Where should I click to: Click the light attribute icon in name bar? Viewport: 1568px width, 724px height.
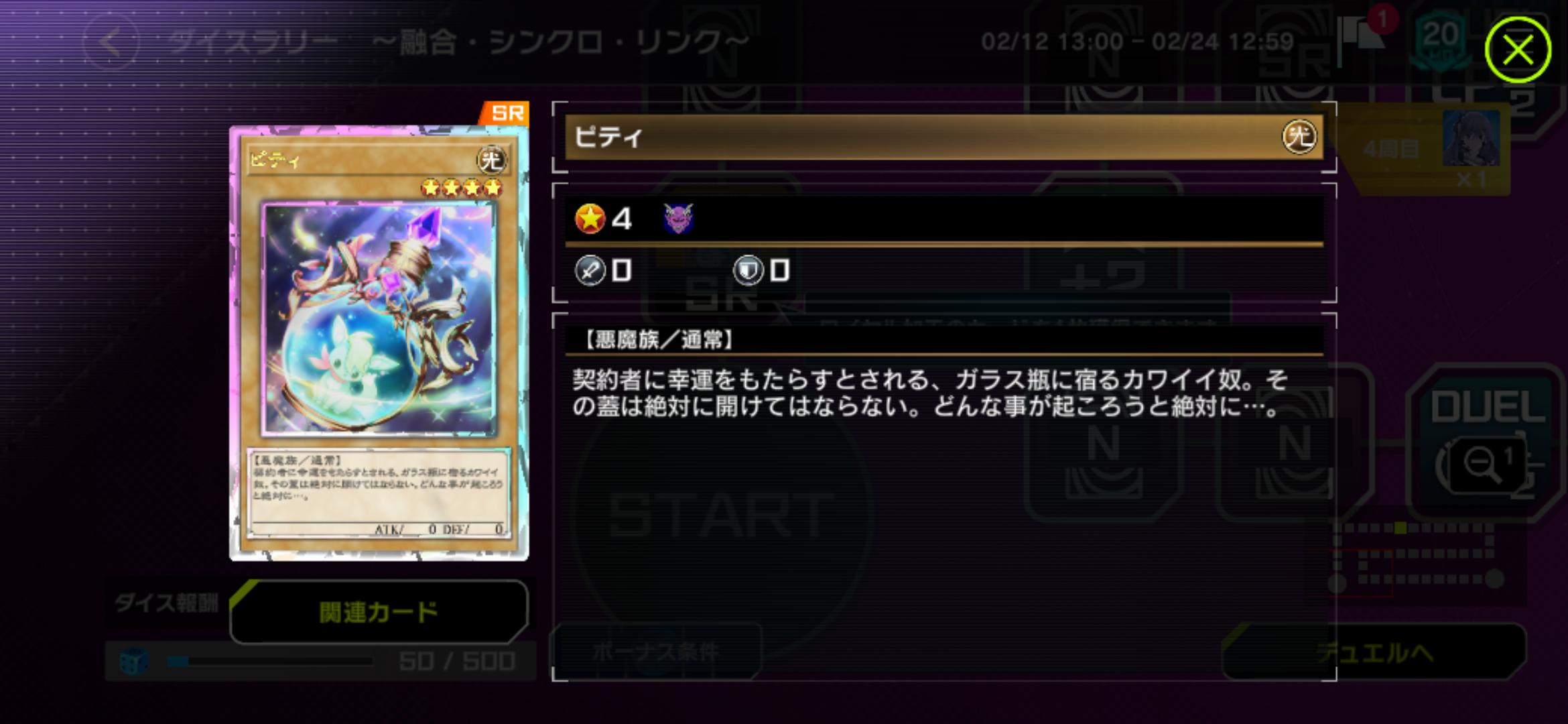coord(1299,137)
